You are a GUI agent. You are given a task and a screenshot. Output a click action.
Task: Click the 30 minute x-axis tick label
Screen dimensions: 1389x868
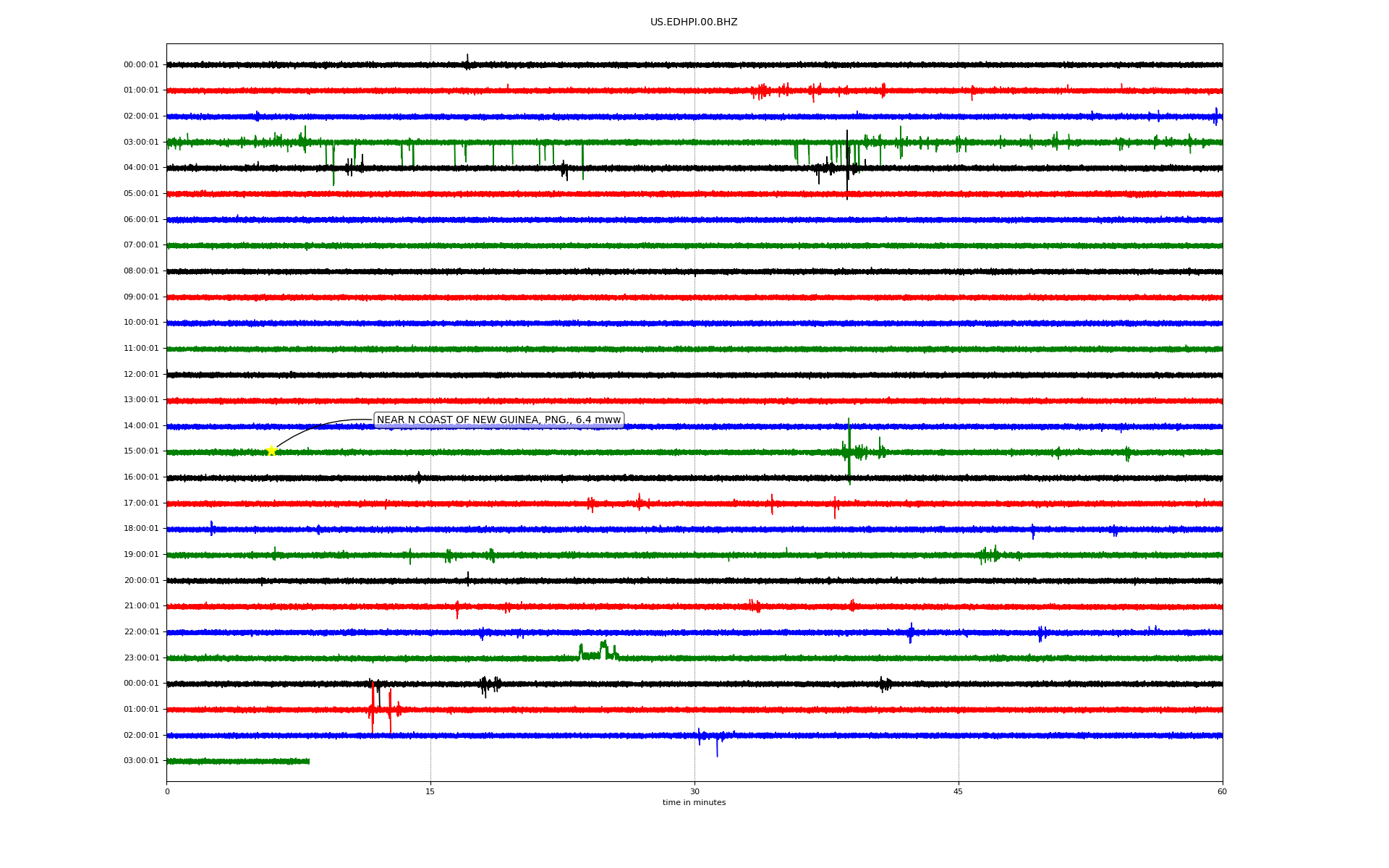[694, 791]
